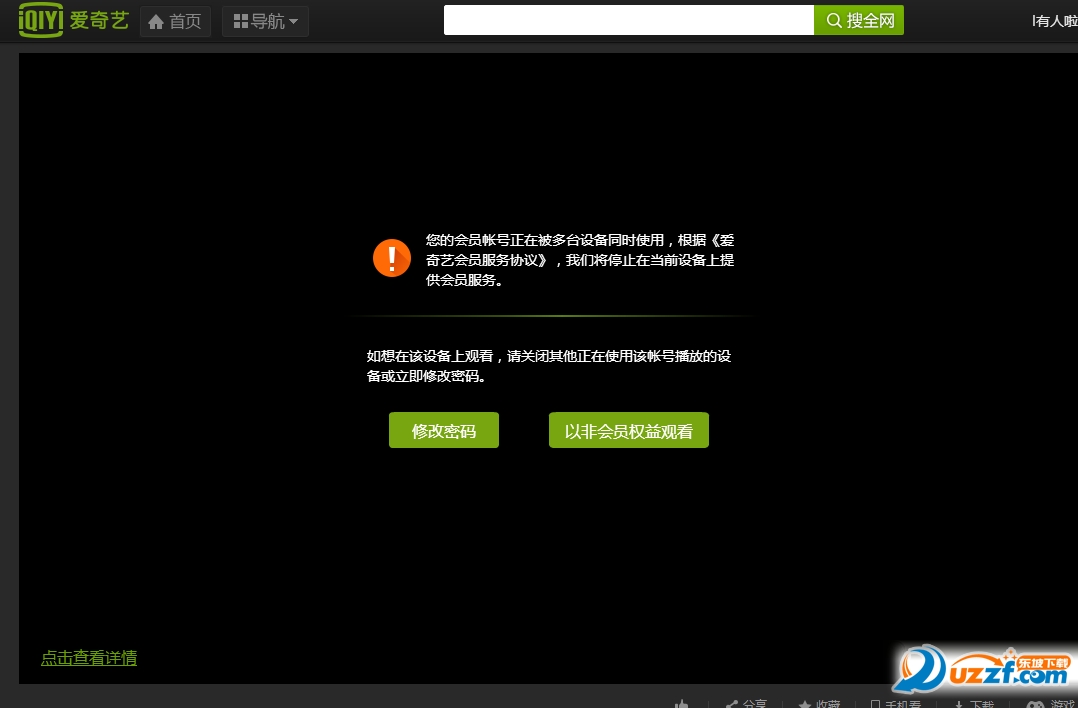Click inside the search input field
This screenshot has width=1078, height=708.
[x=628, y=20]
